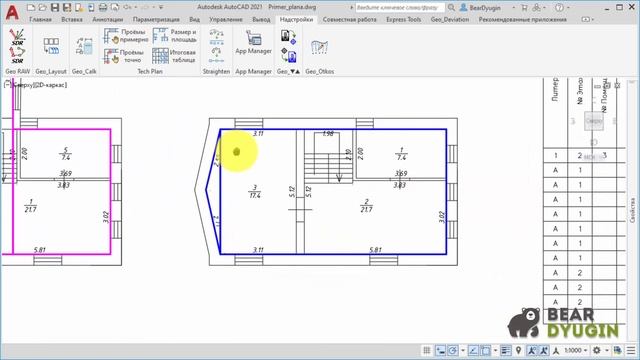Run the Geo_Otkos tool icon

tap(319, 47)
